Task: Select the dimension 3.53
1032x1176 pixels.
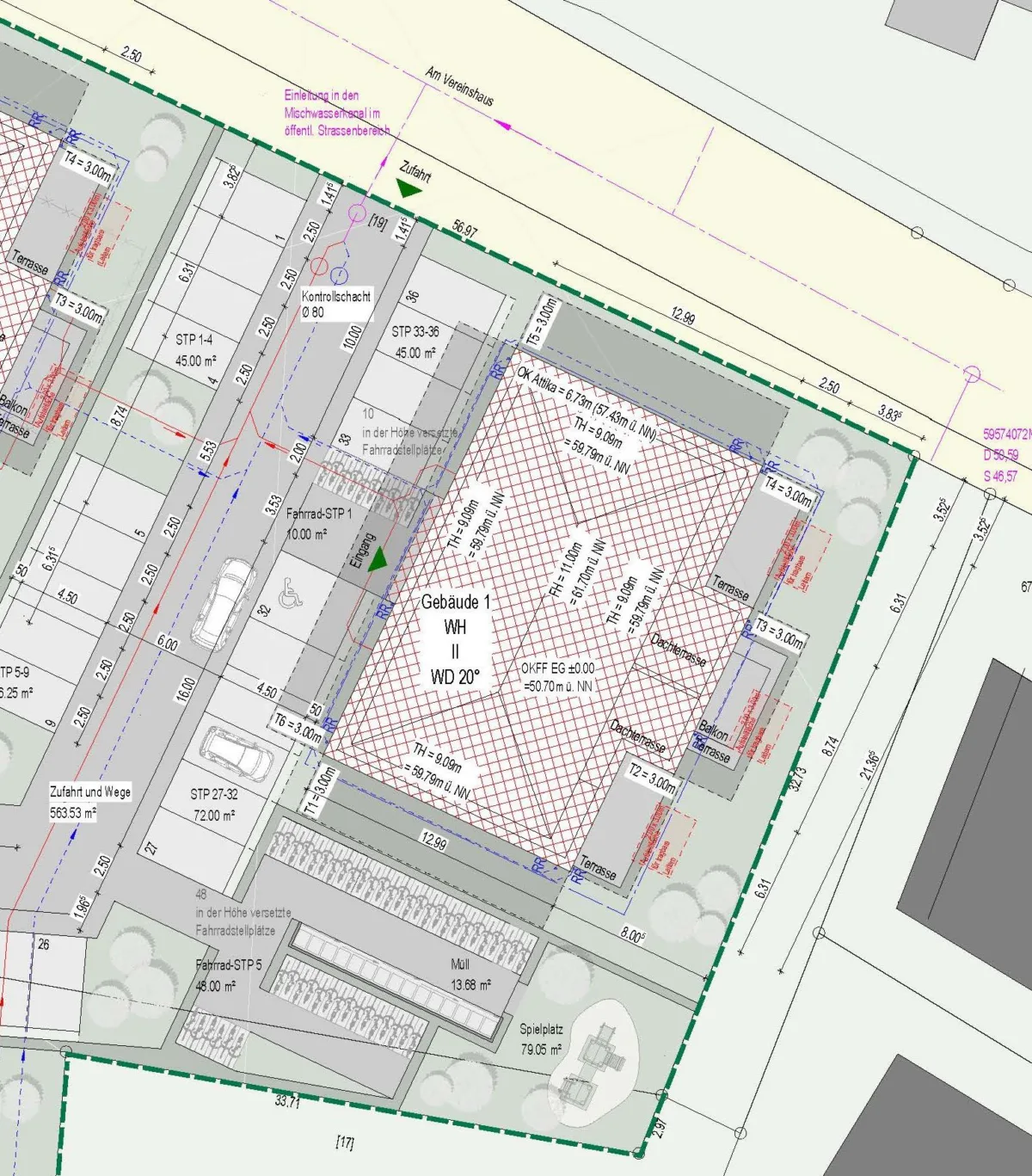Action: pyautogui.click(x=273, y=504)
